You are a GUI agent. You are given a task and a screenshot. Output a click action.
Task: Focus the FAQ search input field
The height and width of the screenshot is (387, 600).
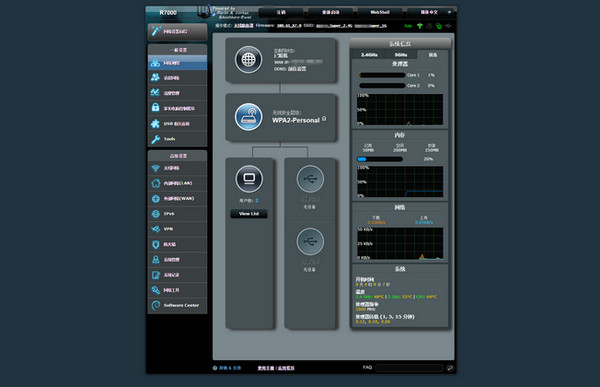409,368
